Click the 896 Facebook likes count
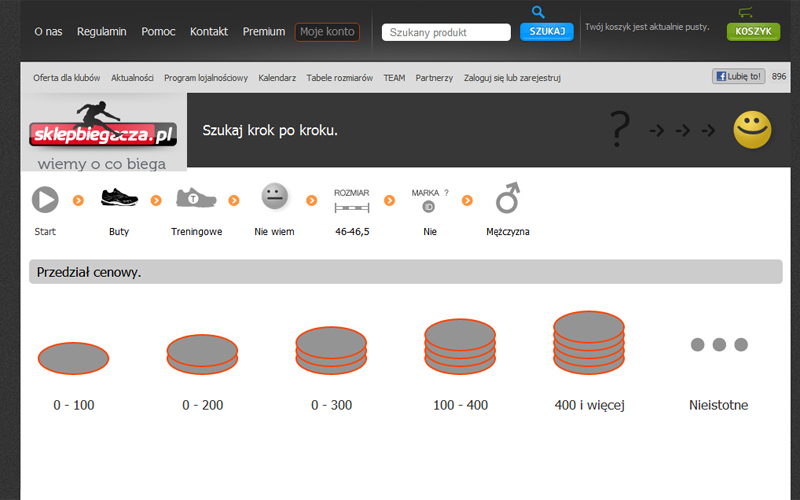Image resolution: width=800 pixels, height=500 pixels. [x=779, y=77]
